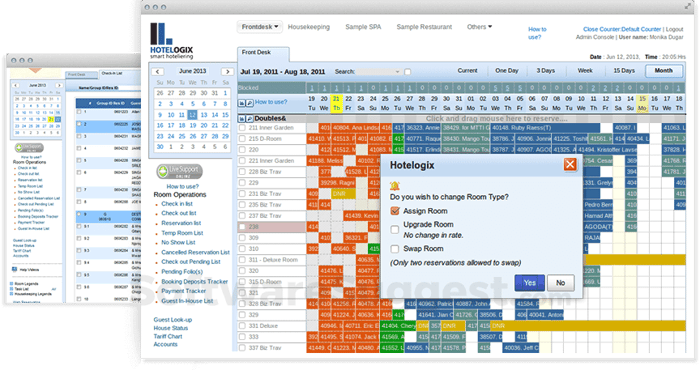Go to next month in the calendar
700x370 pixels.
click(227, 71)
